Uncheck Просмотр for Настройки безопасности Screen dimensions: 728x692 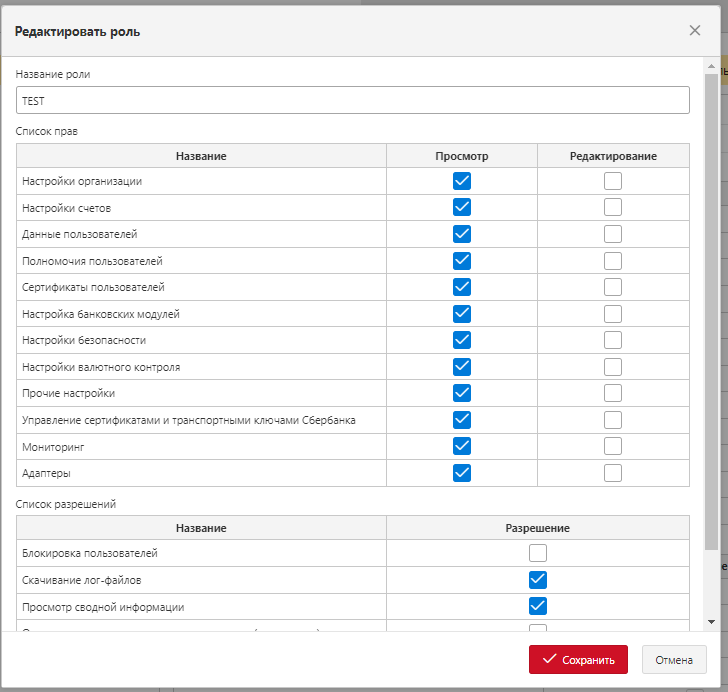462,340
